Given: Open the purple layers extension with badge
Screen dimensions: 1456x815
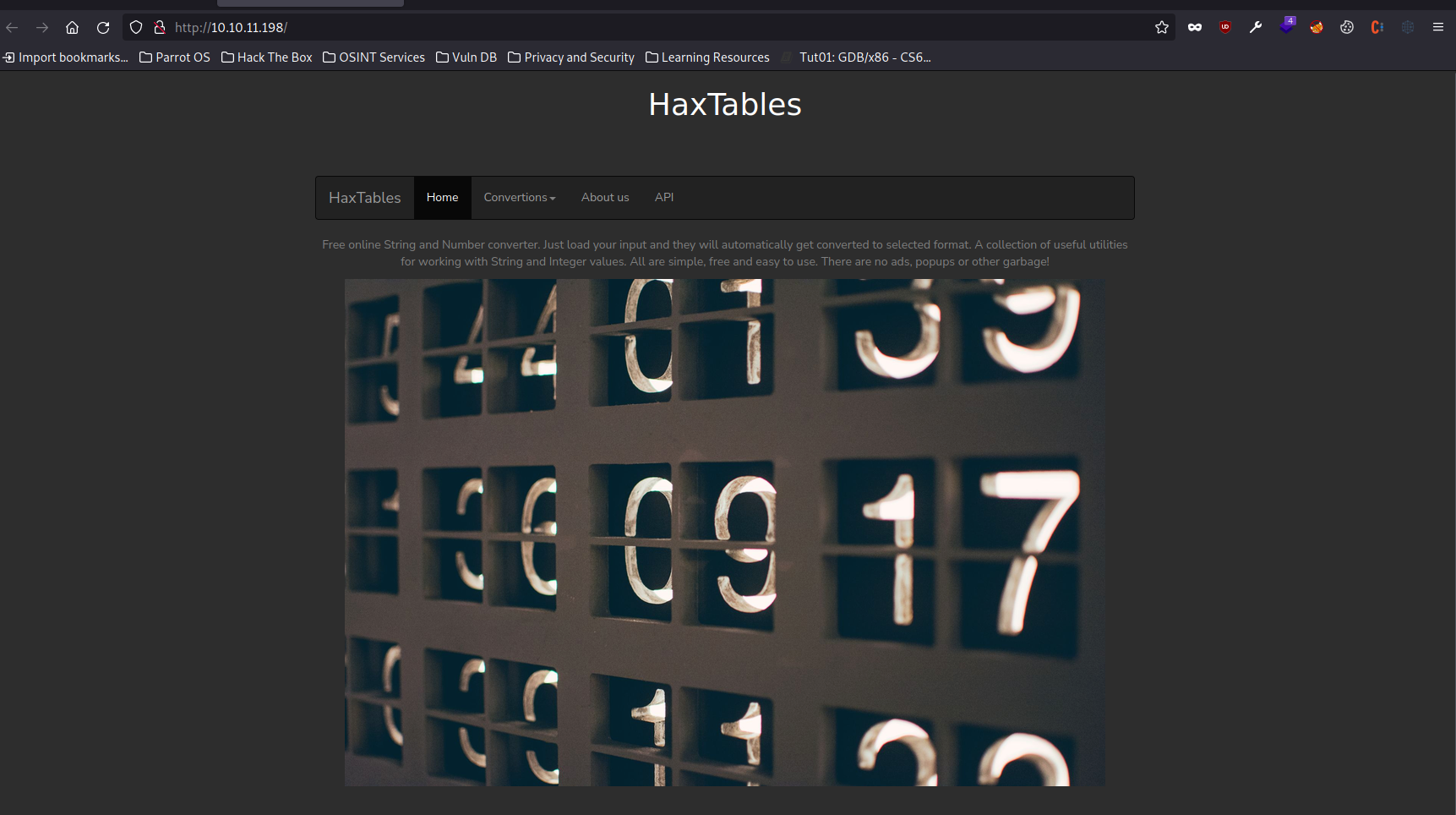Looking at the screenshot, I should [x=1286, y=27].
